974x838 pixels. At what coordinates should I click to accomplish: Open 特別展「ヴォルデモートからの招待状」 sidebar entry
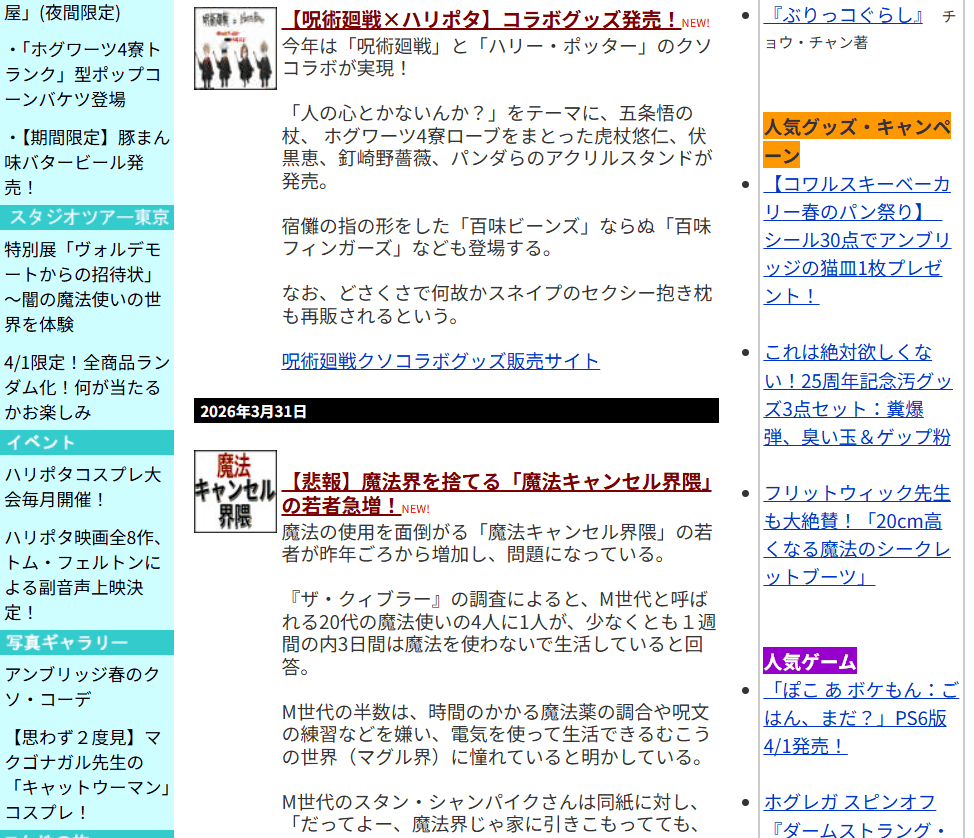tap(83, 286)
